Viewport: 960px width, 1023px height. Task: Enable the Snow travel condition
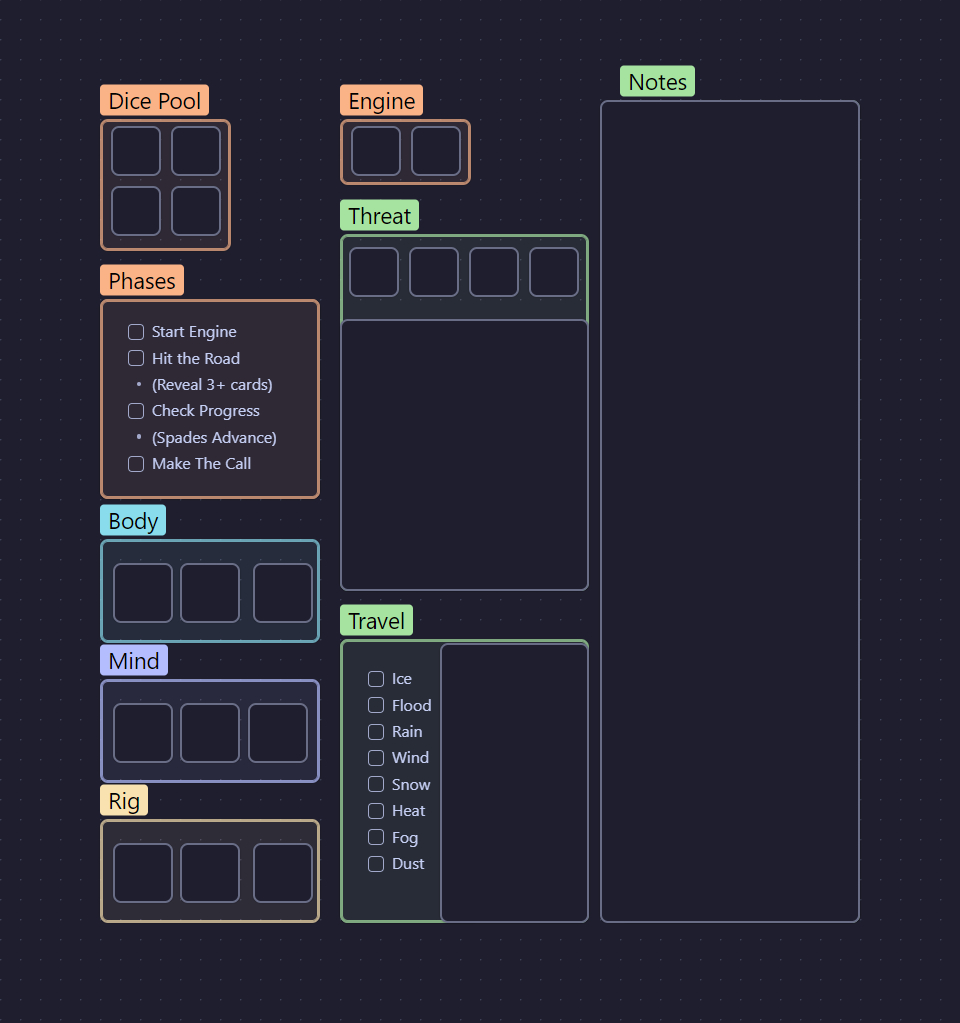[x=376, y=784]
